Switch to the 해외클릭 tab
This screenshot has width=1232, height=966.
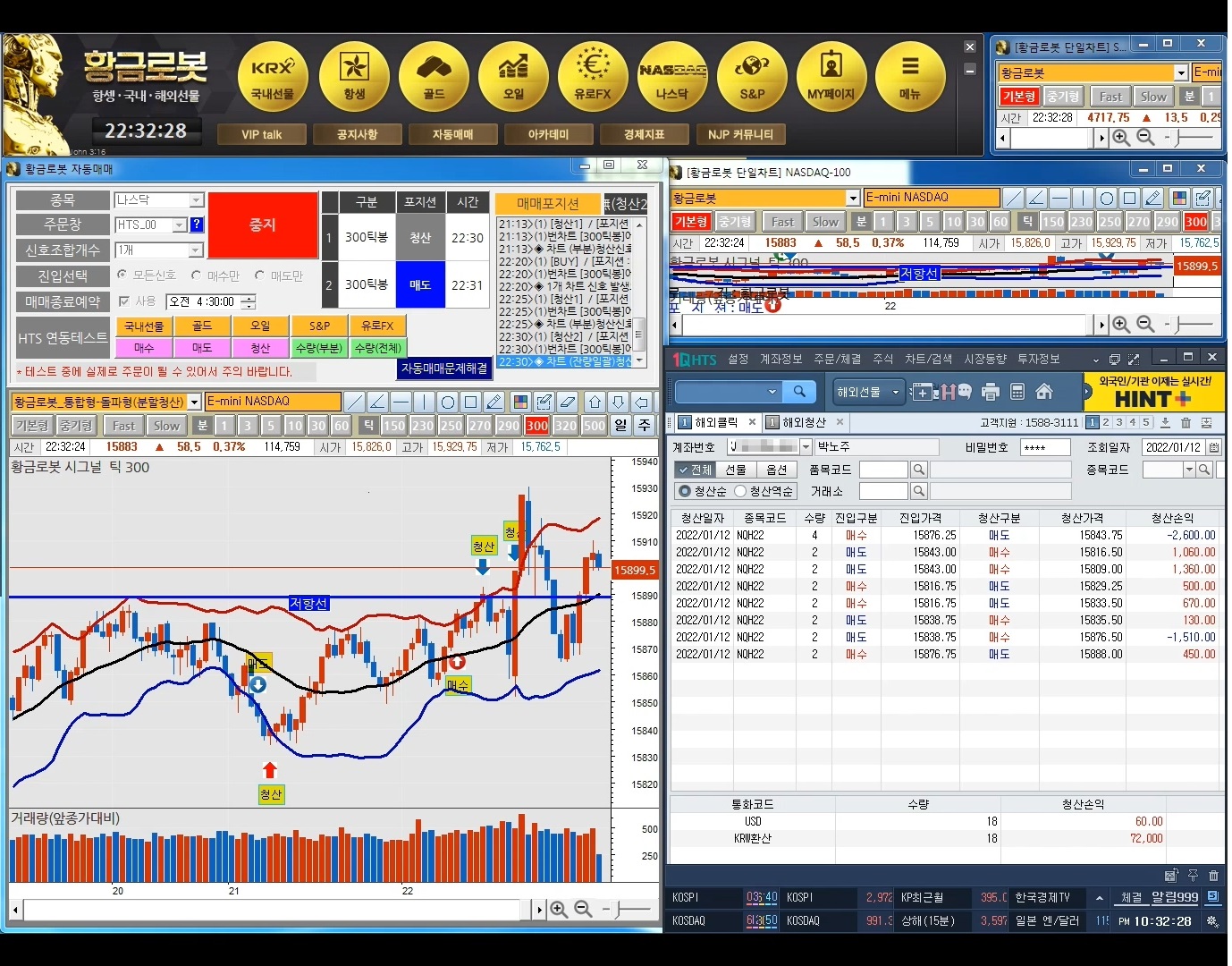(716, 422)
